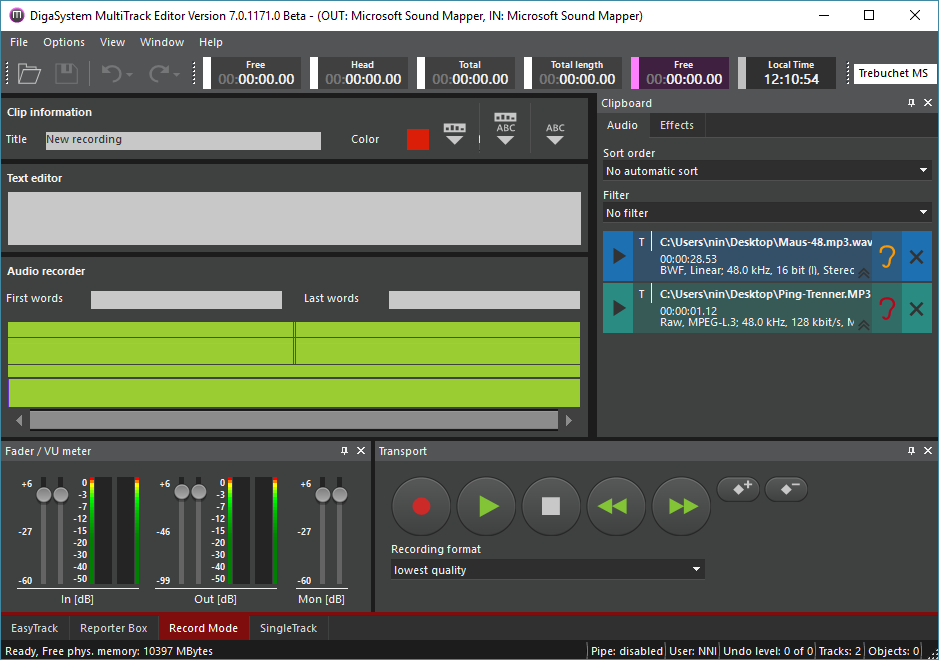Switch to the Effects tab
The height and width of the screenshot is (660, 939).
click(677, 125)
